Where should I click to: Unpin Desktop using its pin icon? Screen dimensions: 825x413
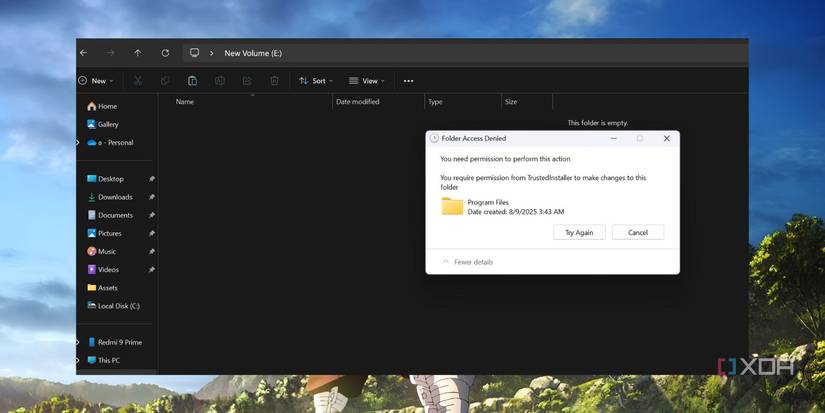pos(152,179)
